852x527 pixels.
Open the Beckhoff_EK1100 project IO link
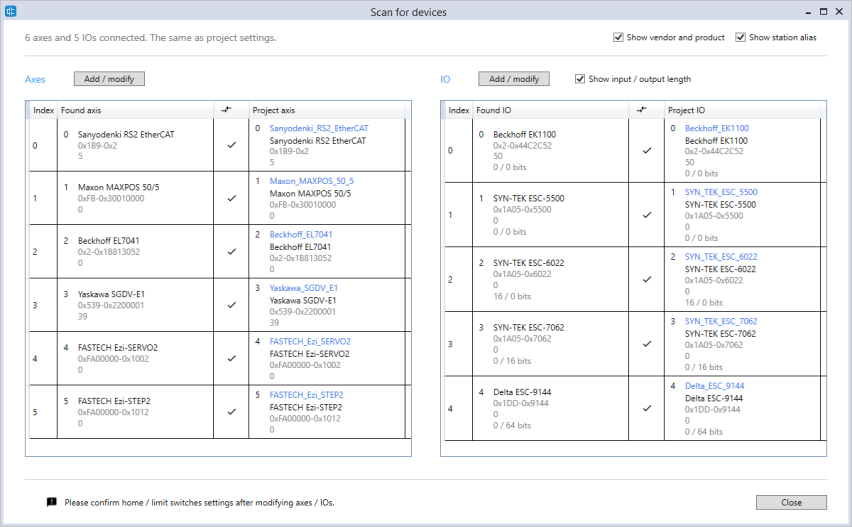pyautogui.click(x=717, y=128)
